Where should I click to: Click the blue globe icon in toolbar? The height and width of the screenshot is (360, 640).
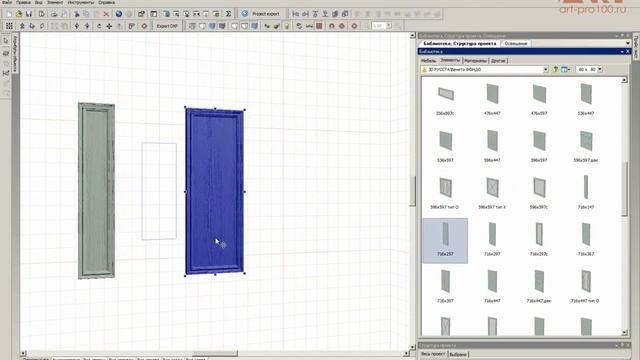pyautogui.click(x=119, y=14)
